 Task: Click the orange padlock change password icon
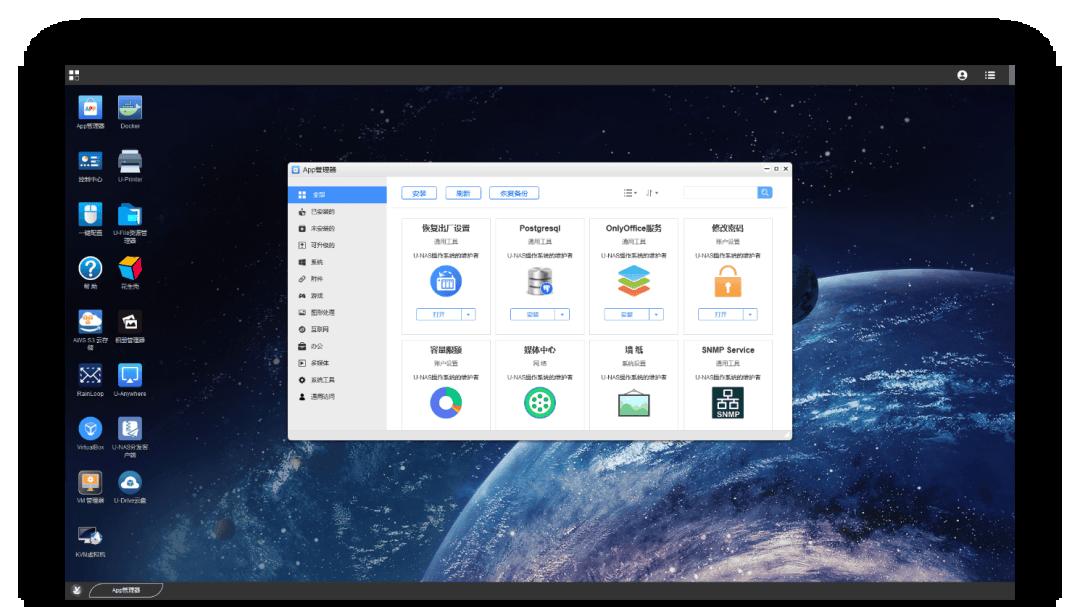click(728, 282)
